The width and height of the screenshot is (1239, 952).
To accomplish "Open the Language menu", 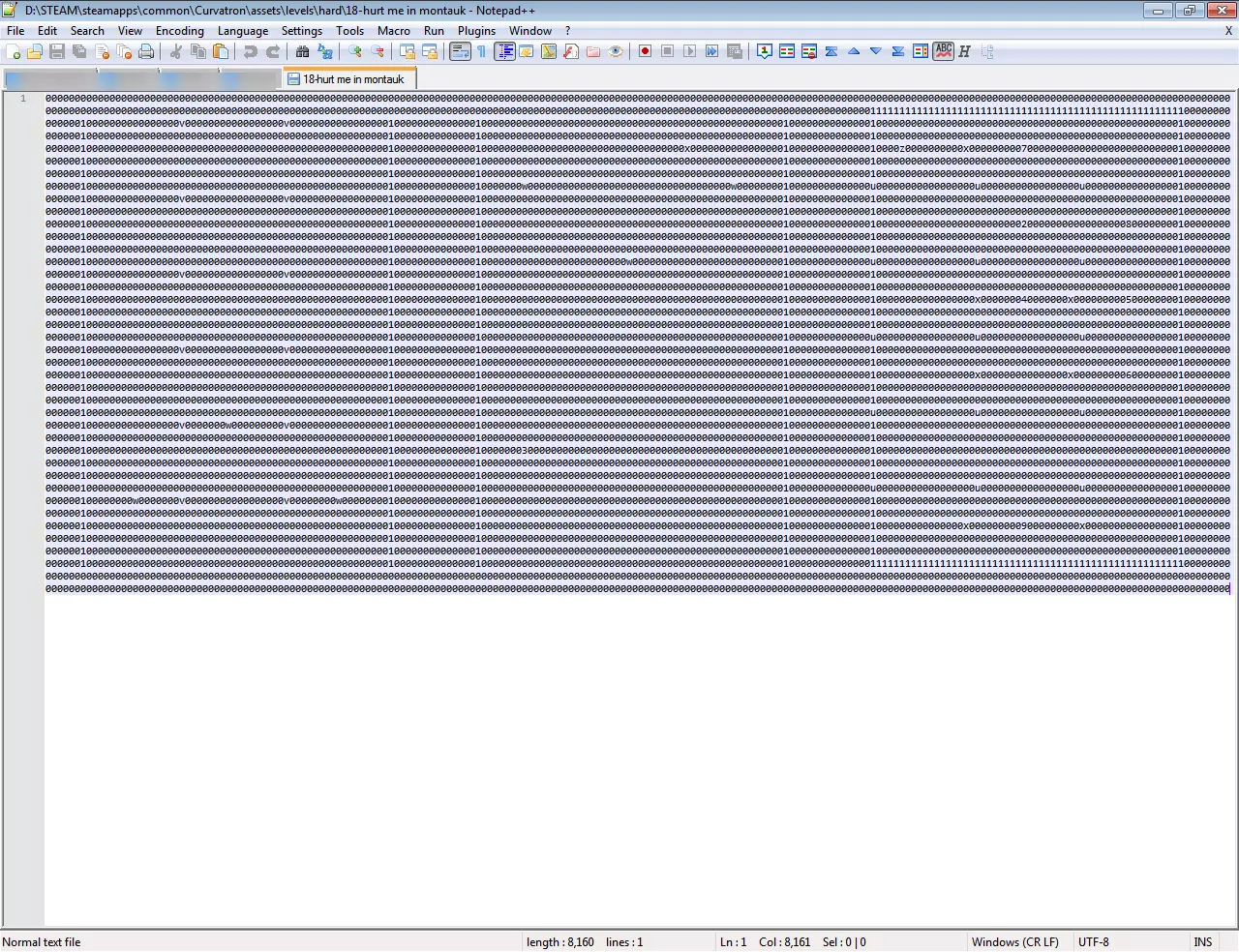I will (243, 31).
